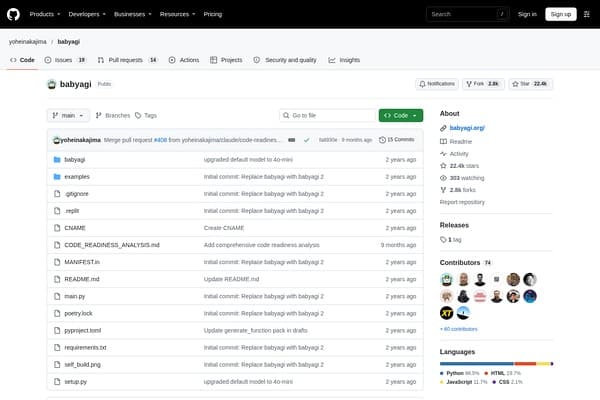Viewport: 600px width, 400px height.
Task: Open 'Add comprehensive code readiness analysis' commit
Action: 261,245
